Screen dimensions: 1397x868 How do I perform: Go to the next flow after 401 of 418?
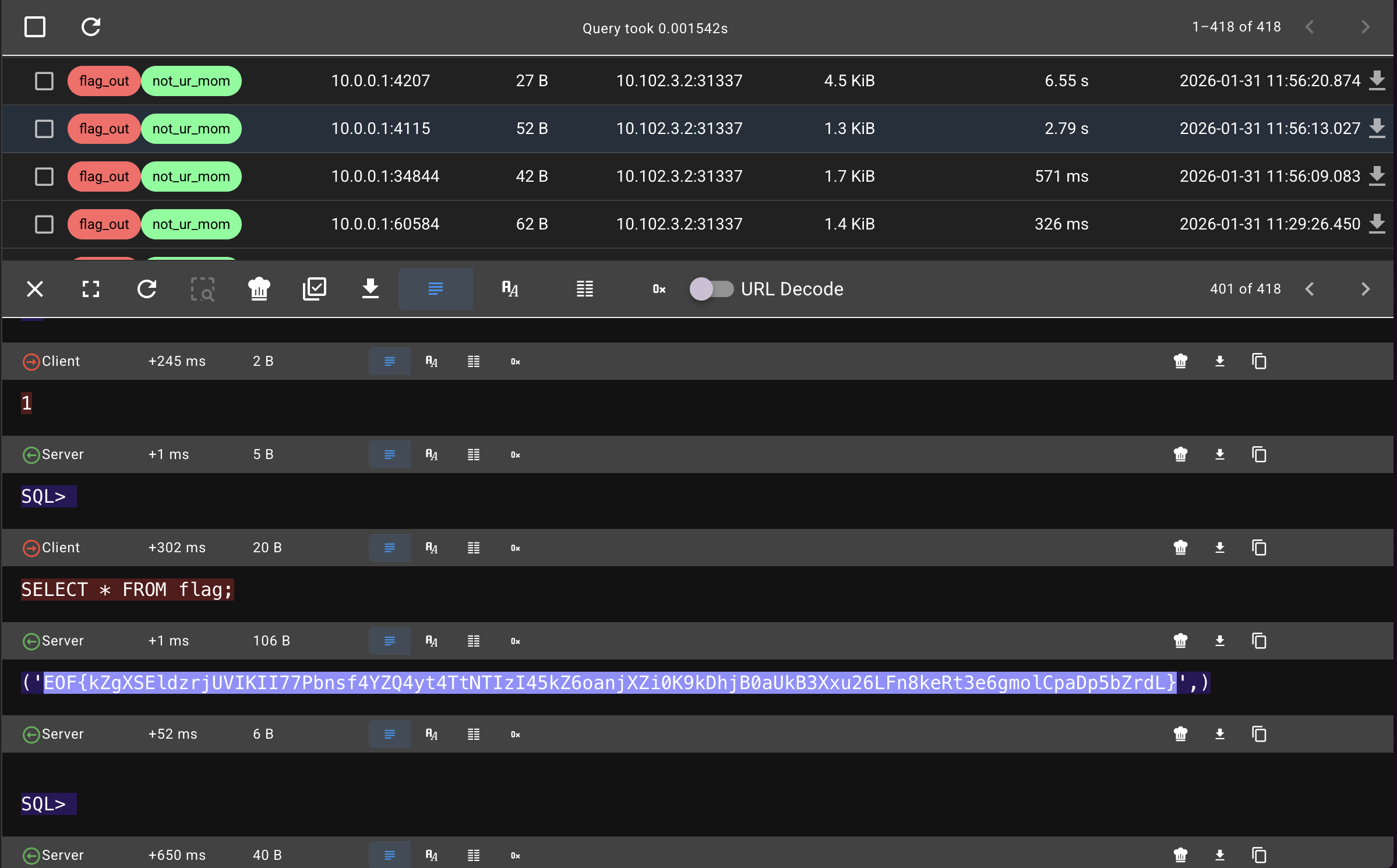point(1366,289)
